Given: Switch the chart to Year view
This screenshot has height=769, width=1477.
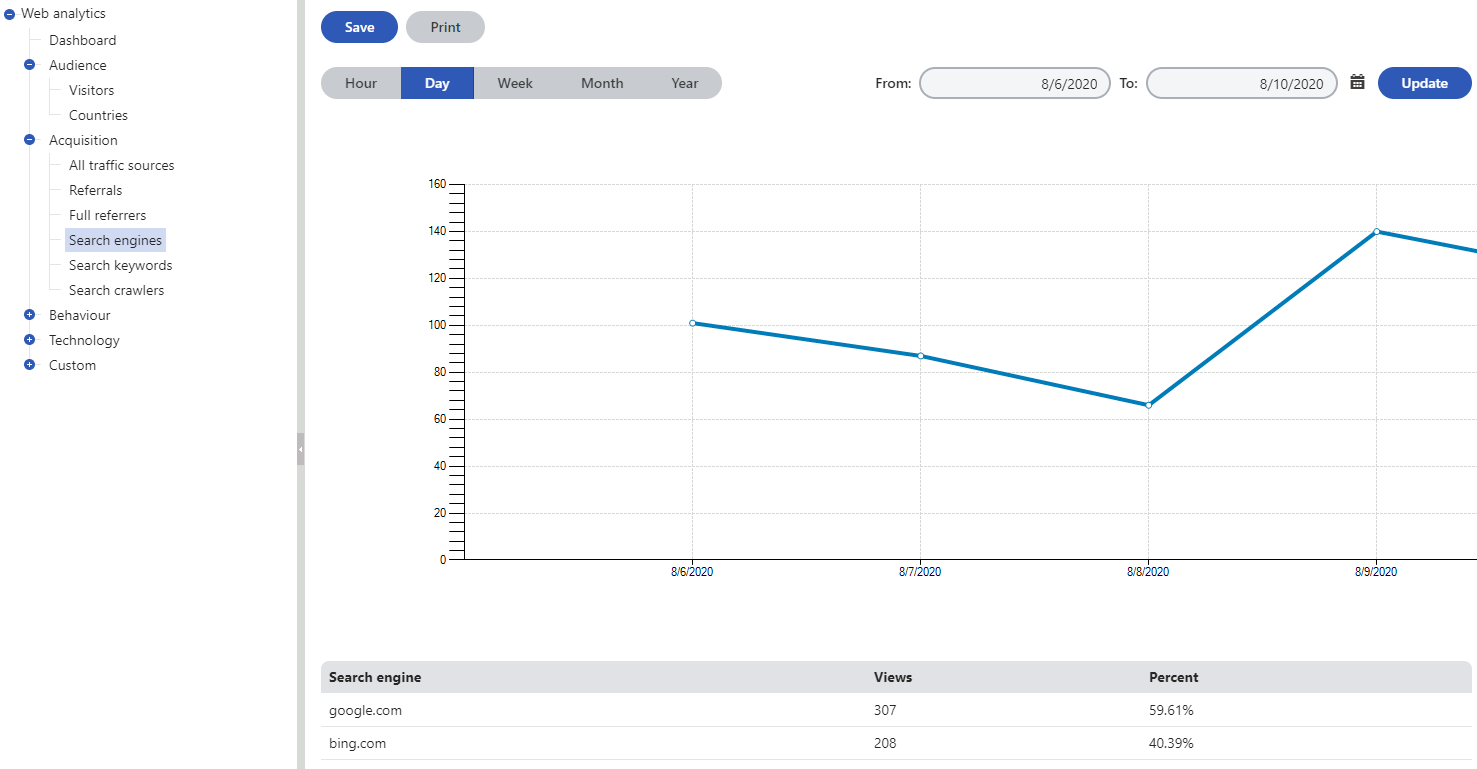Looking at the screenshot, I should (x=685, y=83).
